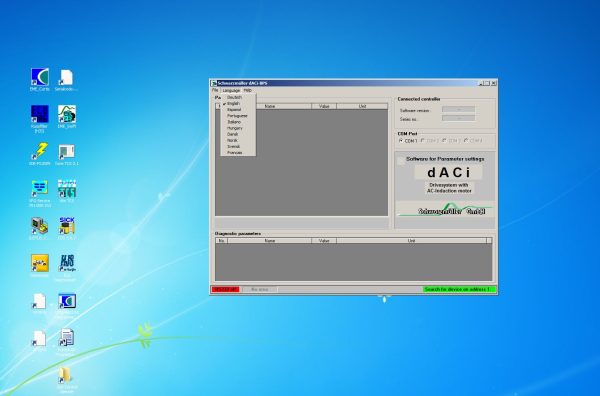This screenshot has width=600, height=396.
Task: Click the Value column header in upper table
Action: click(324, 106)
